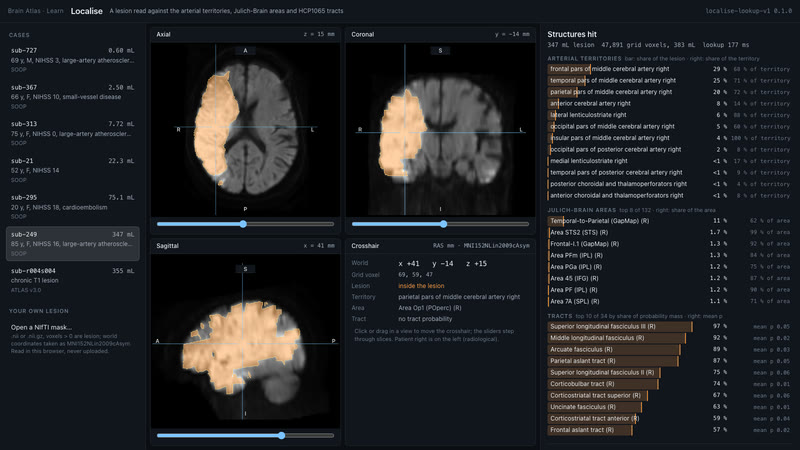Select case sub-367

point(72,96)
